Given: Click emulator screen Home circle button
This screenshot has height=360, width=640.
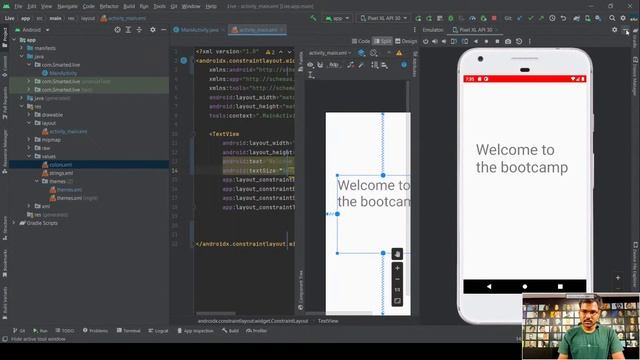Looking at the screenshot, I should click(524, 287).
